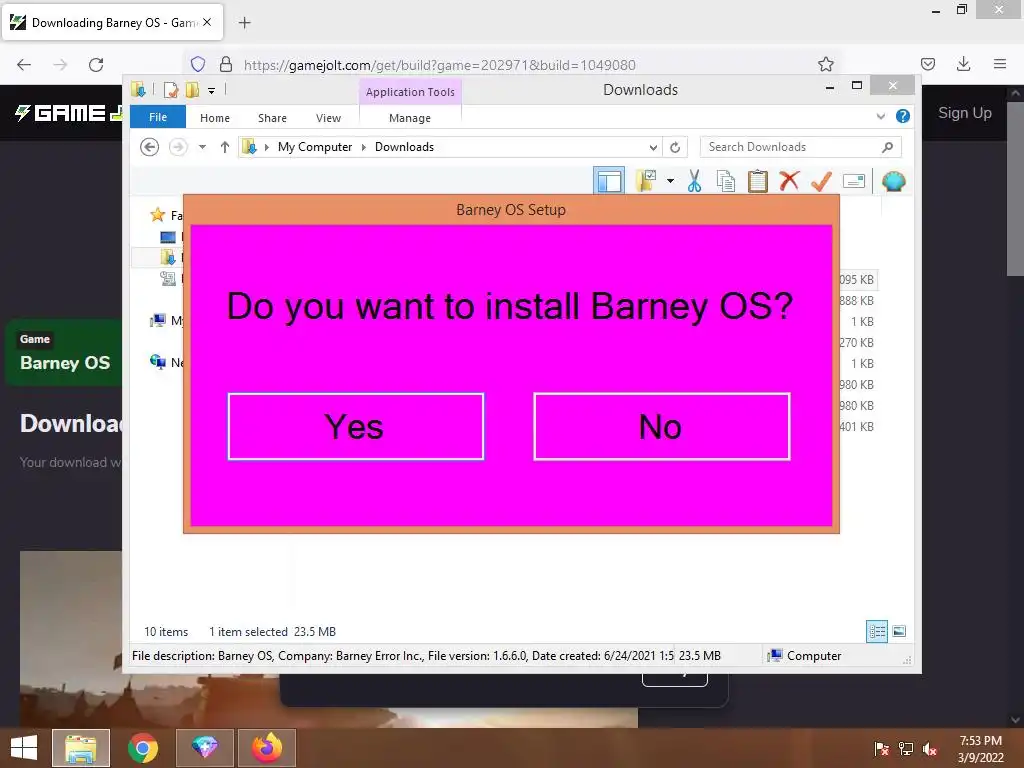1024x768 pixels.
Task: Open the Home ribbon tab
Action: click(x=215, y=118)
